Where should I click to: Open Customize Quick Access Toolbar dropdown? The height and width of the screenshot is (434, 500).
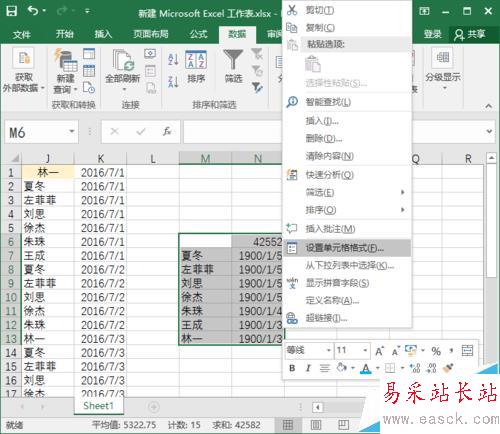[x=87, y=11]
